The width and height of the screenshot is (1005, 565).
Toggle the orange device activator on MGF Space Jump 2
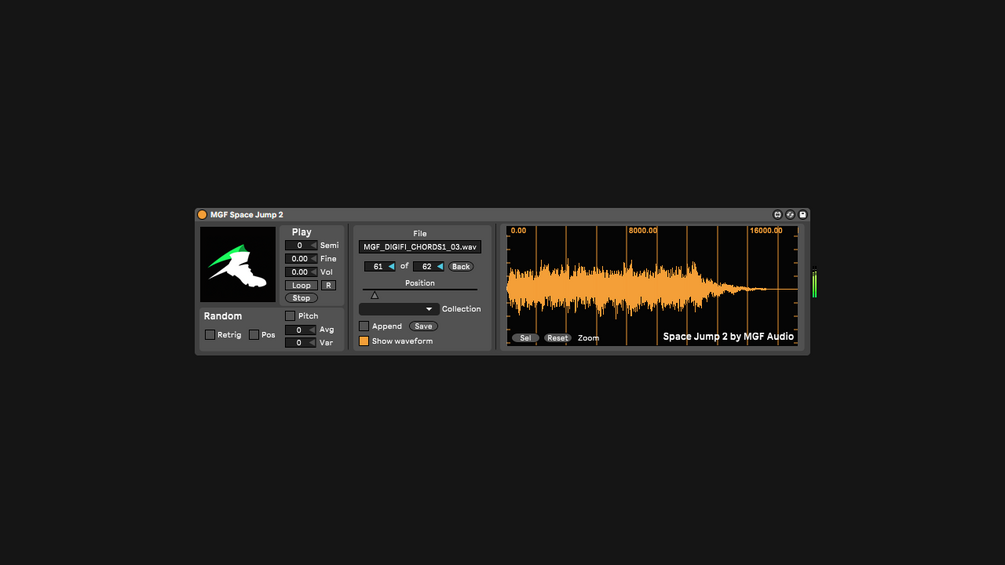pyautogui.click(x=202, y=215)
